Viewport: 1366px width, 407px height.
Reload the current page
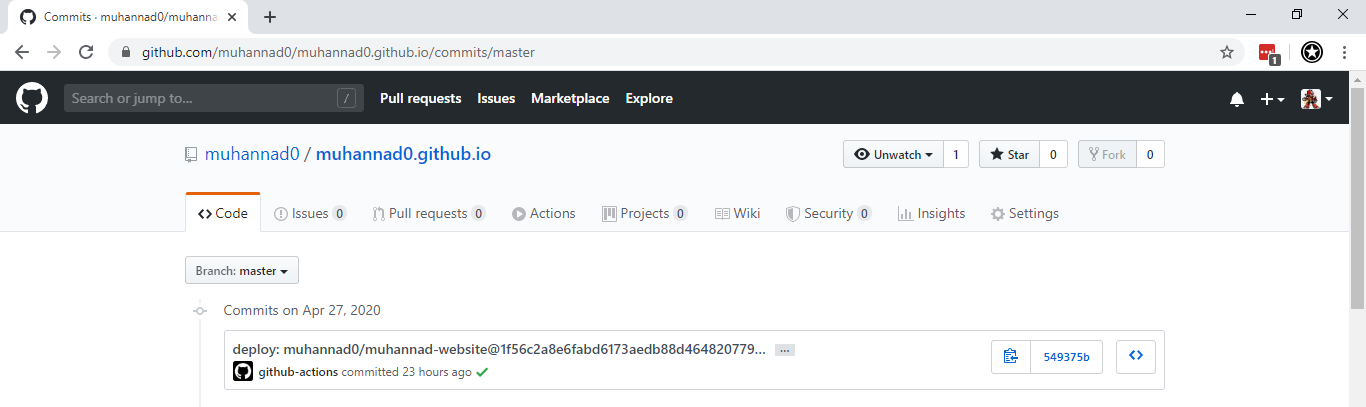(x=86, y=52)
